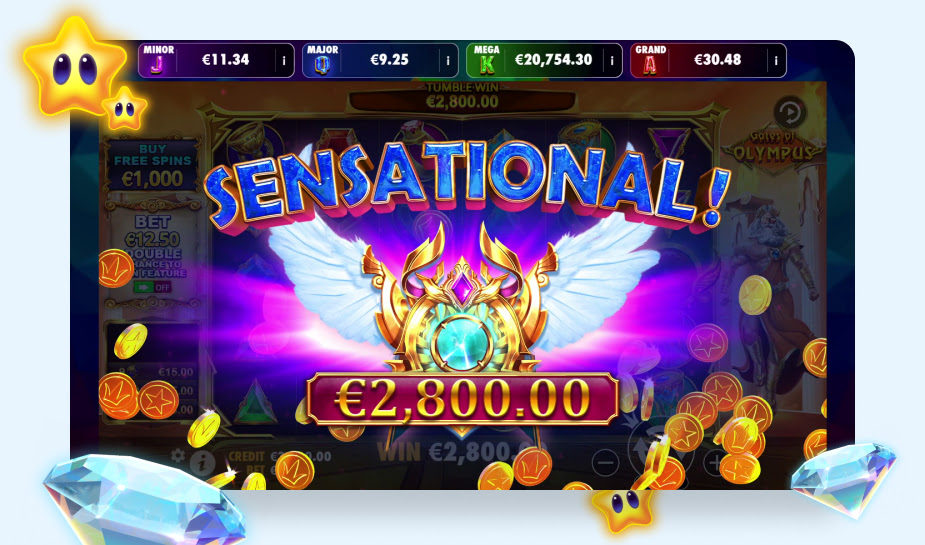Open the Minor jackpot info icon

(284, 60)
